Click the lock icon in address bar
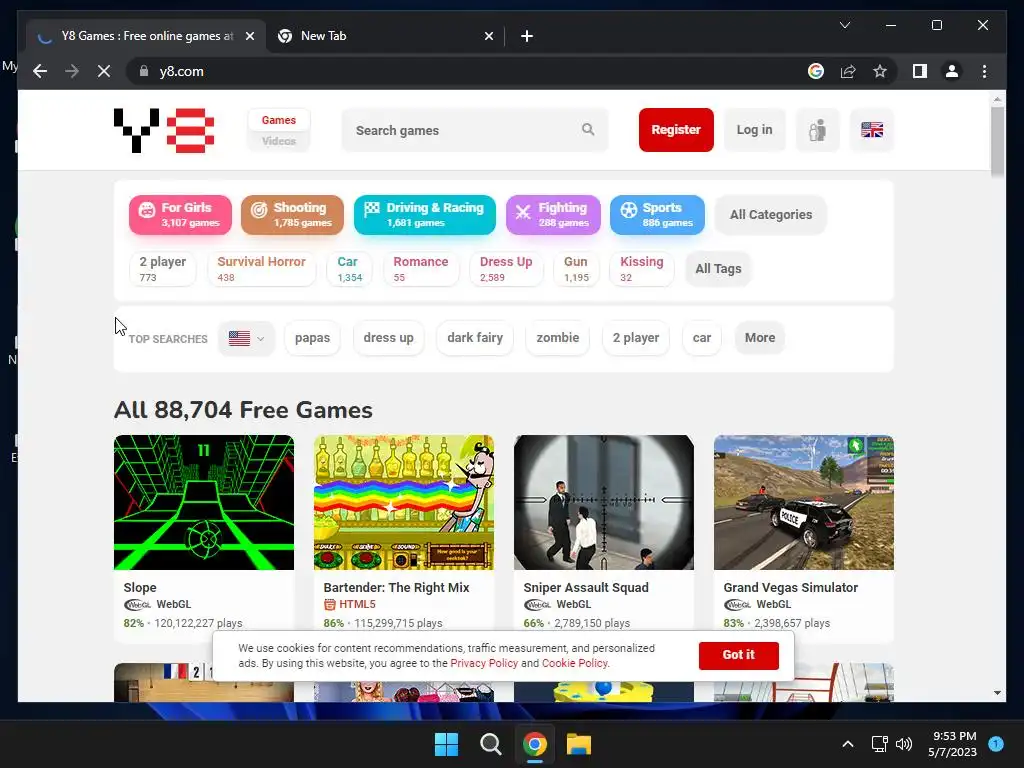The height and width of the screenshot is (768, 1024). (x=144, y=71)
